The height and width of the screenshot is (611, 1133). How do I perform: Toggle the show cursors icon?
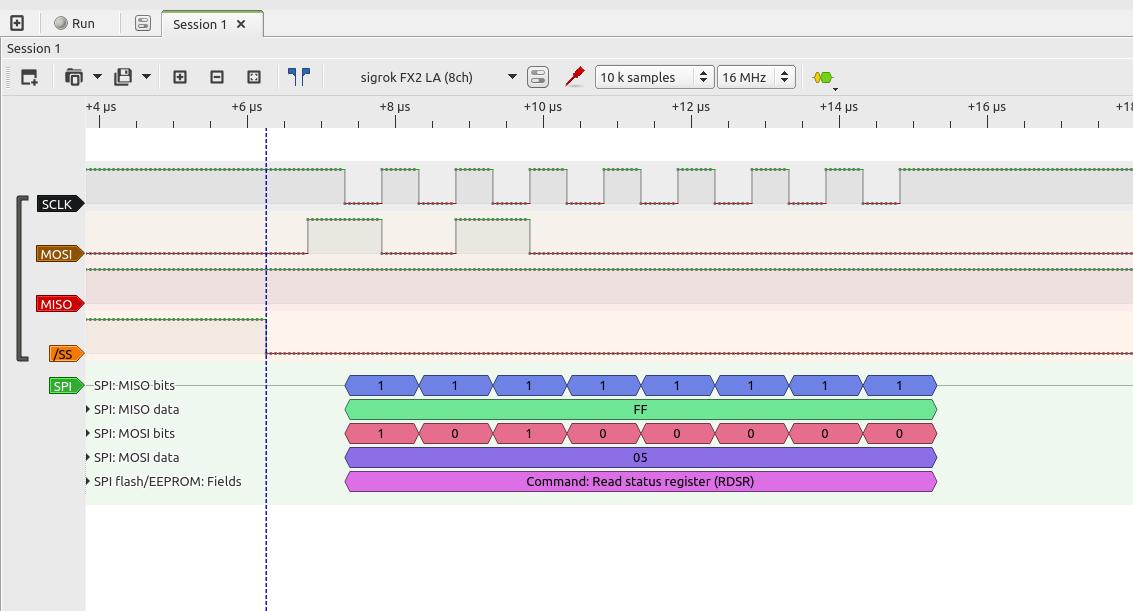(298, 77)
